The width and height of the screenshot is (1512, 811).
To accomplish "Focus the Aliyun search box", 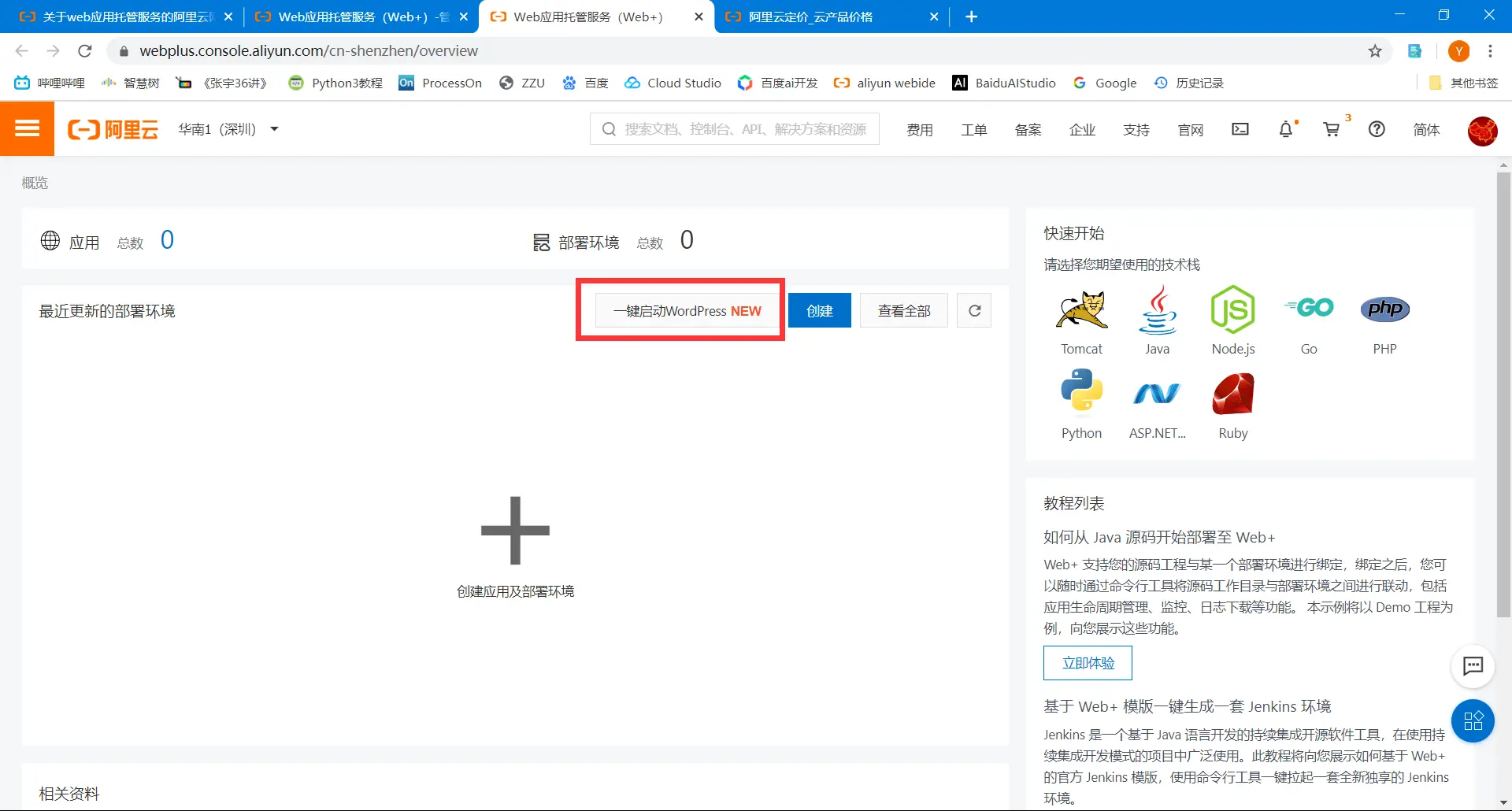I will click(x=735, y=129).
